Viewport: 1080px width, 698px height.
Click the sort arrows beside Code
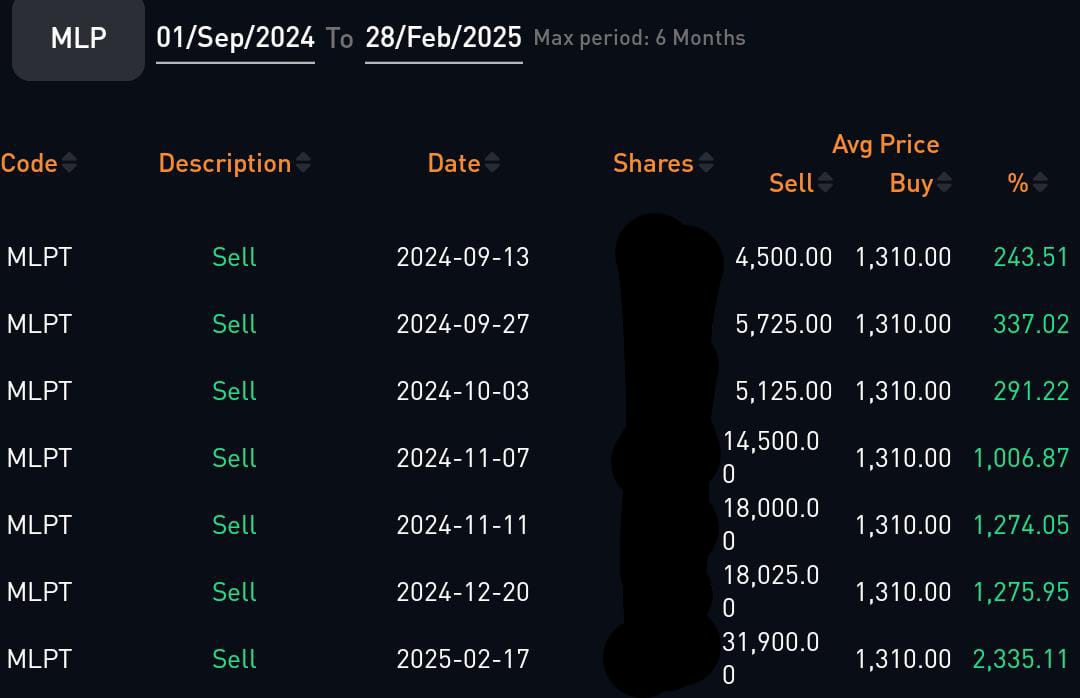69,163
